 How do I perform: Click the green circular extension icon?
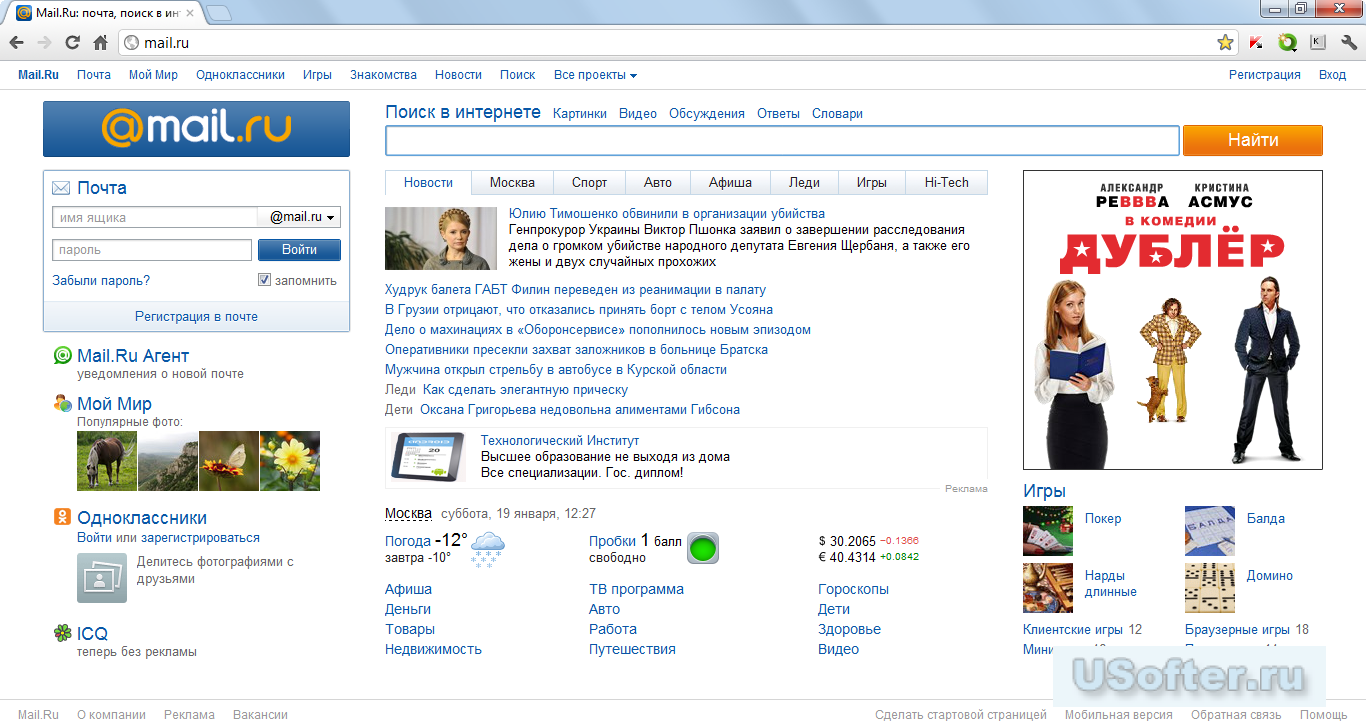[x=1288, y=43]
